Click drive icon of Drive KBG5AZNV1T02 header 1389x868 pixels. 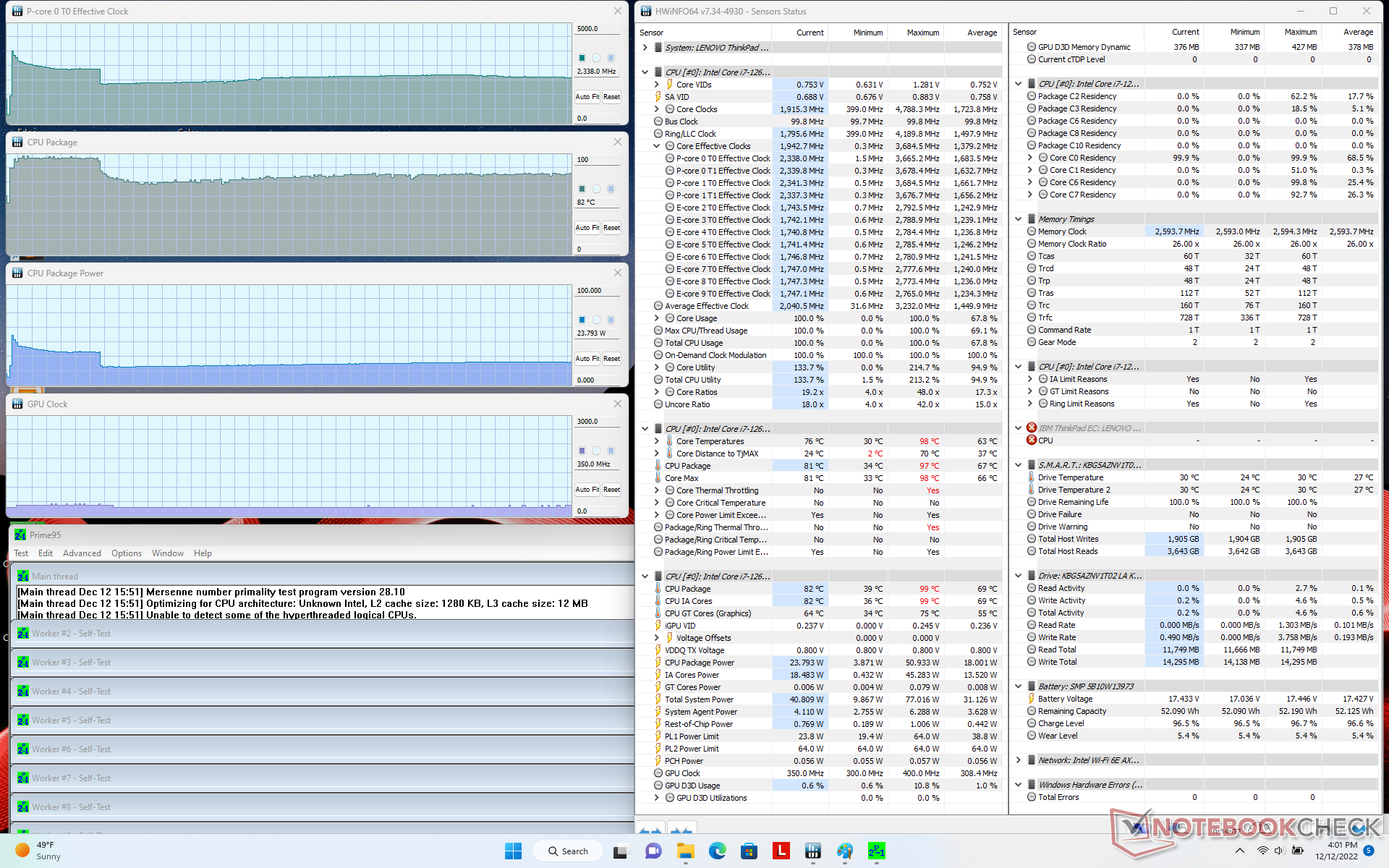point(1031,576)
